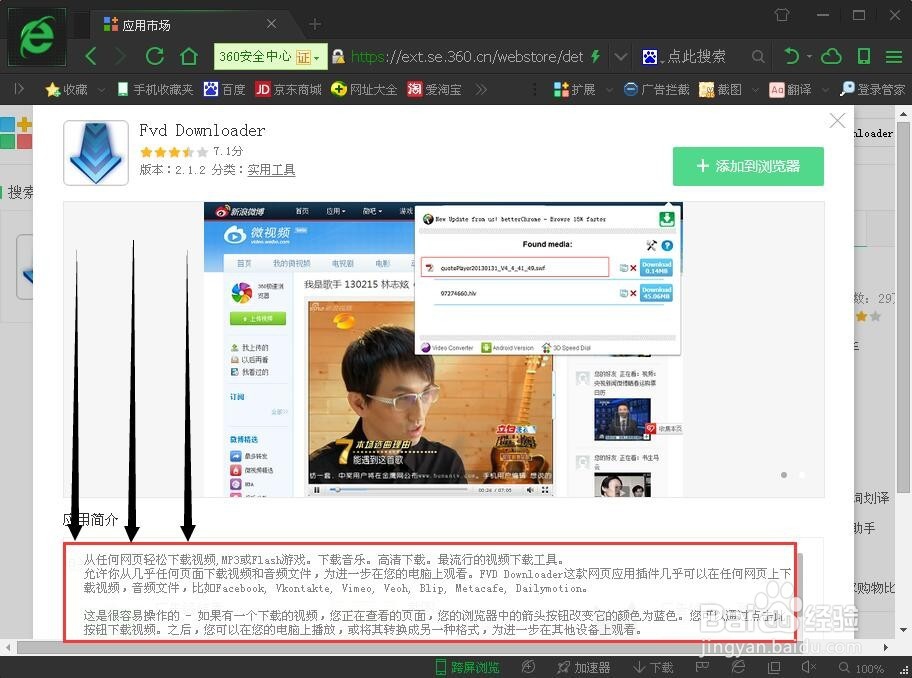
Task: Go back with the back arrow
Action: click(x=90, y=56)
